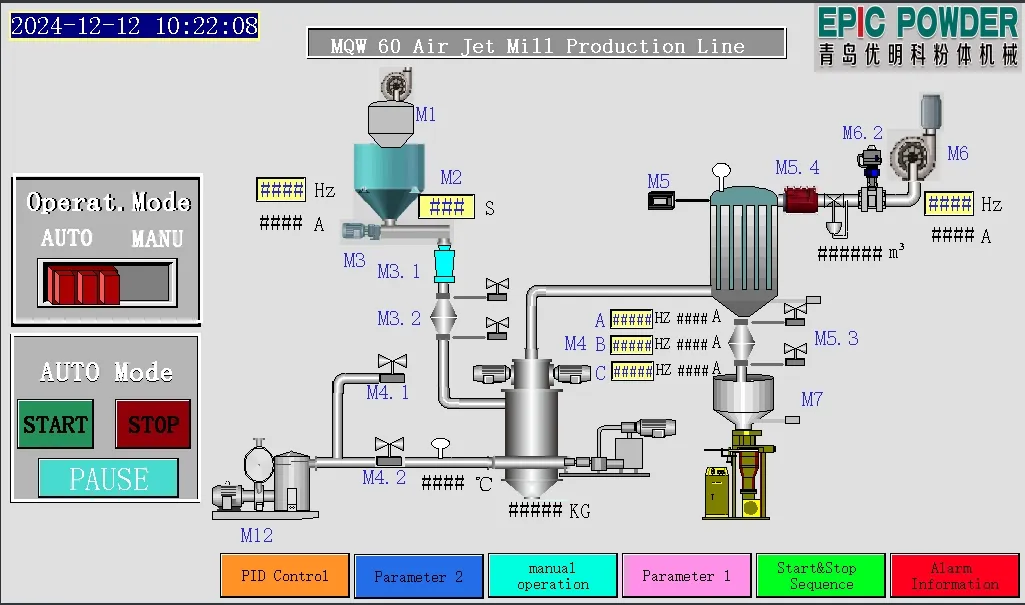The width and height of the screenshot is (1025, 605).
Task: Click the M5 sensor device icon
Action: point(662,200)
